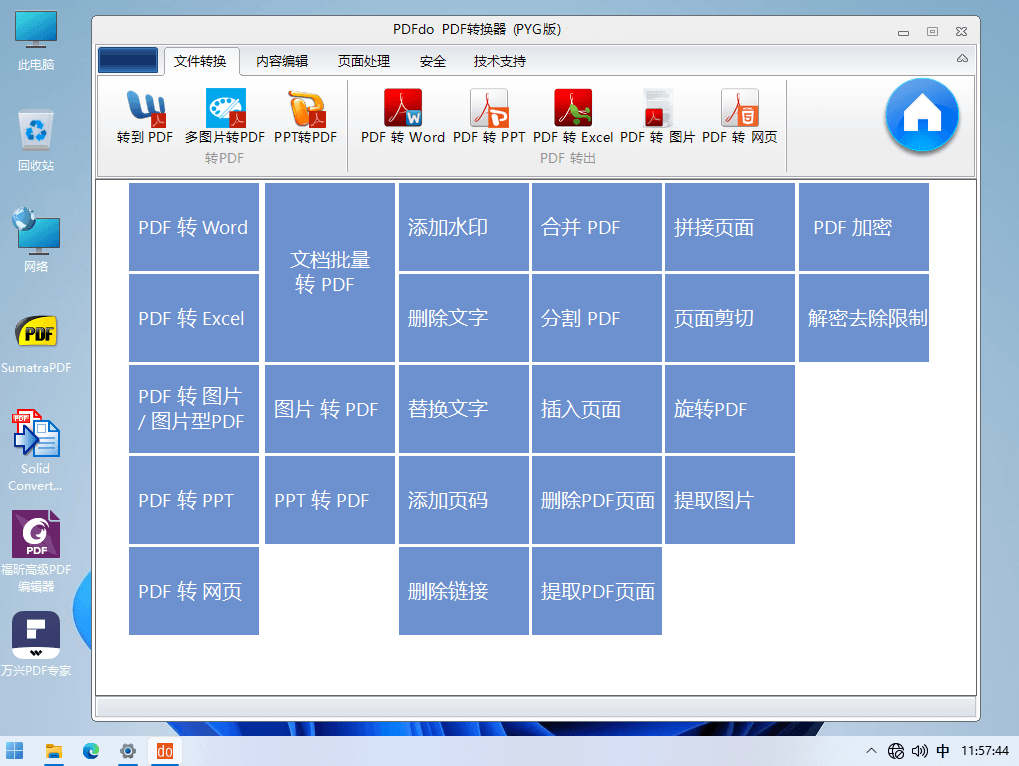Click the PDF 转 Word tile
Image resolution: width=1019 pixels, height=766 pixels.
click(194, 227)
